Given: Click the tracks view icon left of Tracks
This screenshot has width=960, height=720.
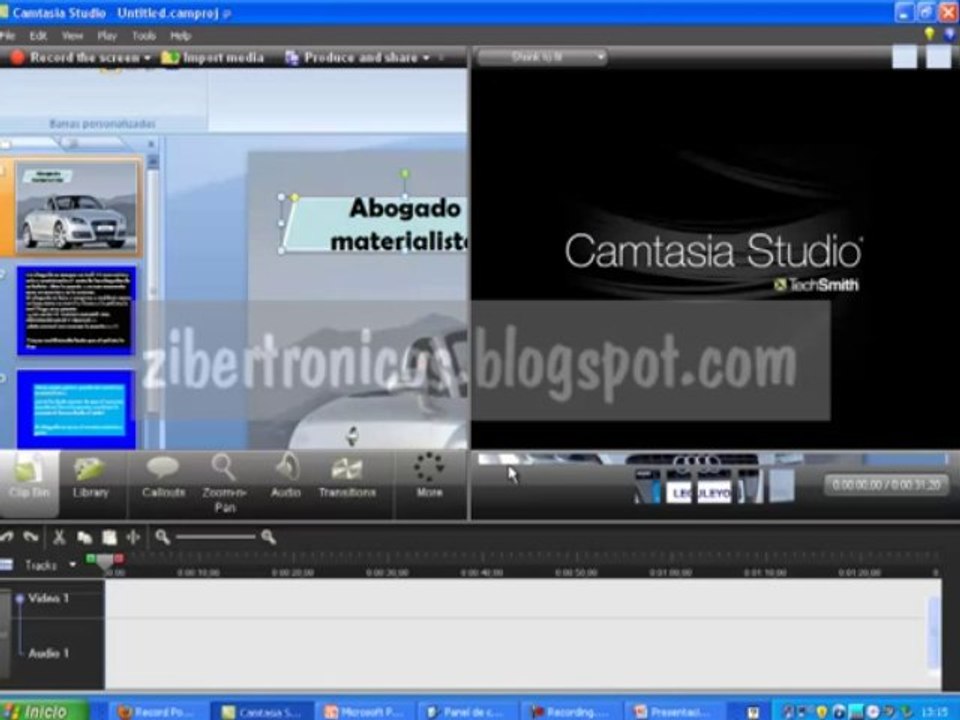Looking at the screenshot, I should point(7,564).
